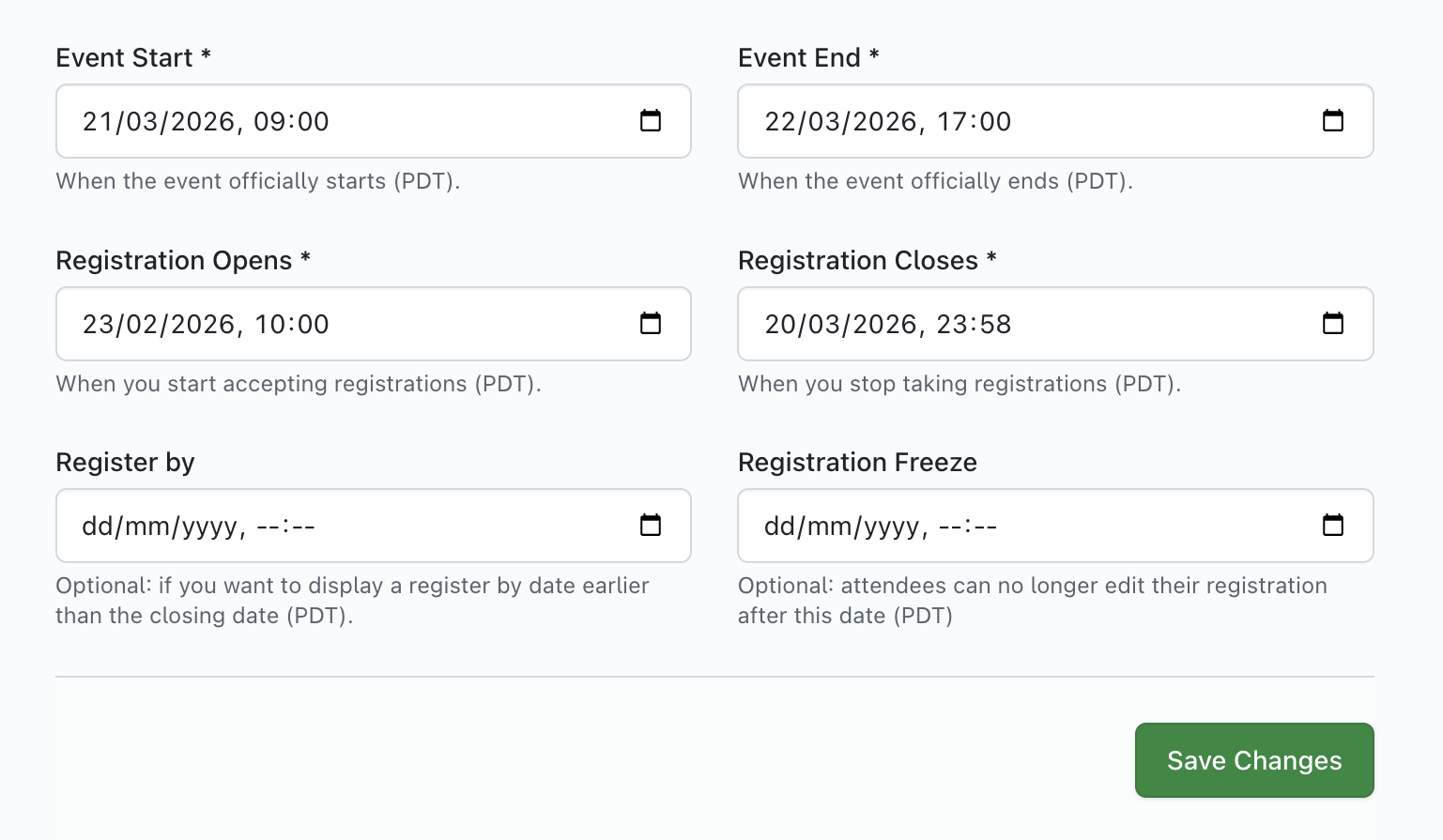
Task: Open the Register by calendar picker icon
Action: pyautogui.click(x=651, y=526)
